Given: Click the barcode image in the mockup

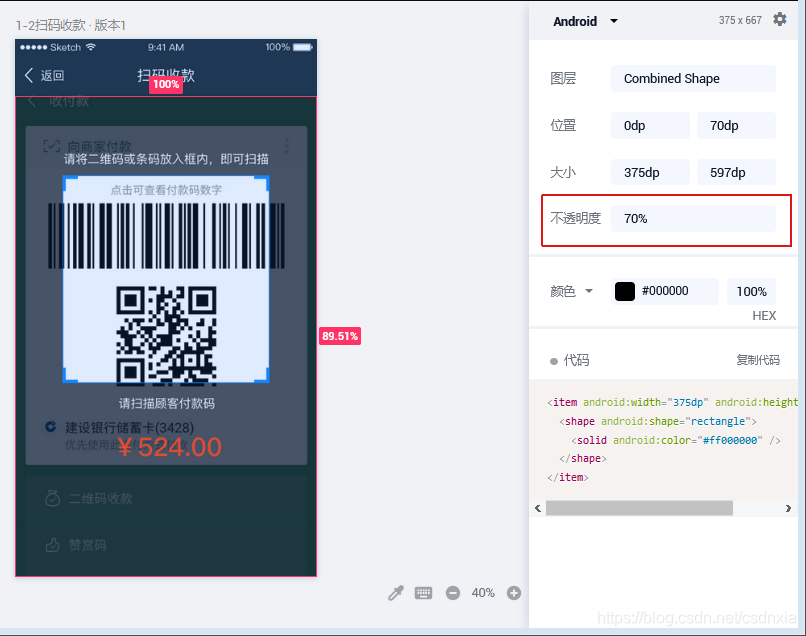Looking at the screenshot, I should pos(166,235).
